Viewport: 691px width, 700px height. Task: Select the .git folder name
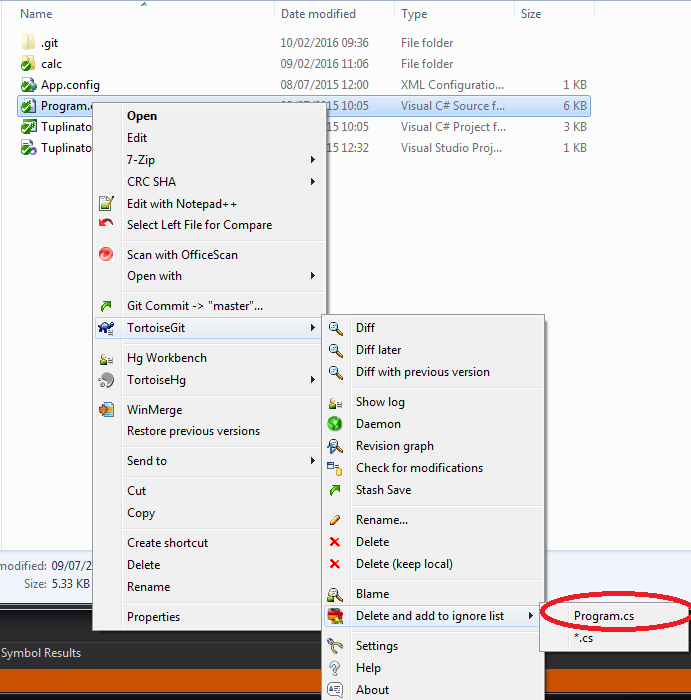pyautogui.click(x=49, y=43)
